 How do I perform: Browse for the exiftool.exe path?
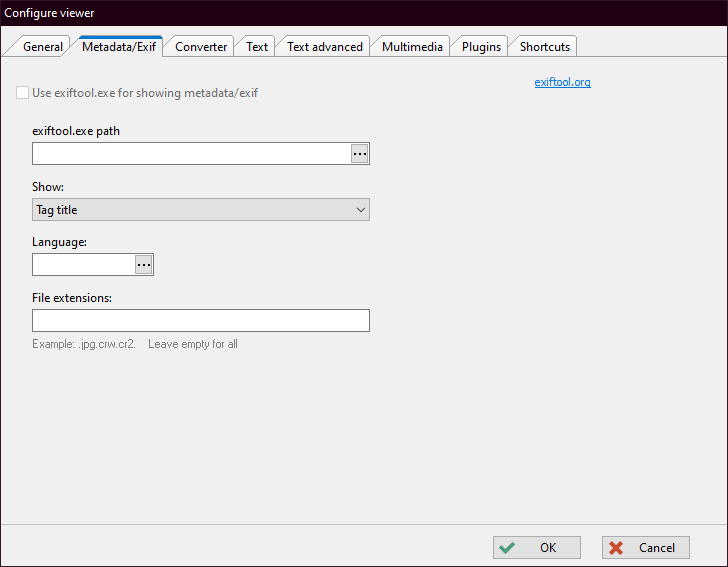coord(360,154)
